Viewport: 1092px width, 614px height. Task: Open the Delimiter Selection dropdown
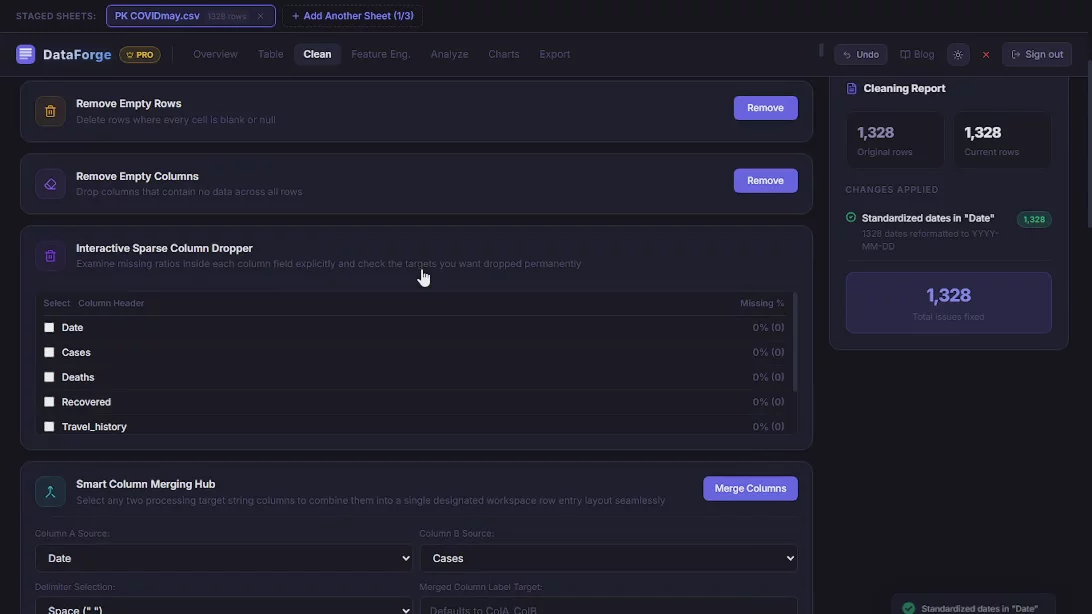[224, 606]
